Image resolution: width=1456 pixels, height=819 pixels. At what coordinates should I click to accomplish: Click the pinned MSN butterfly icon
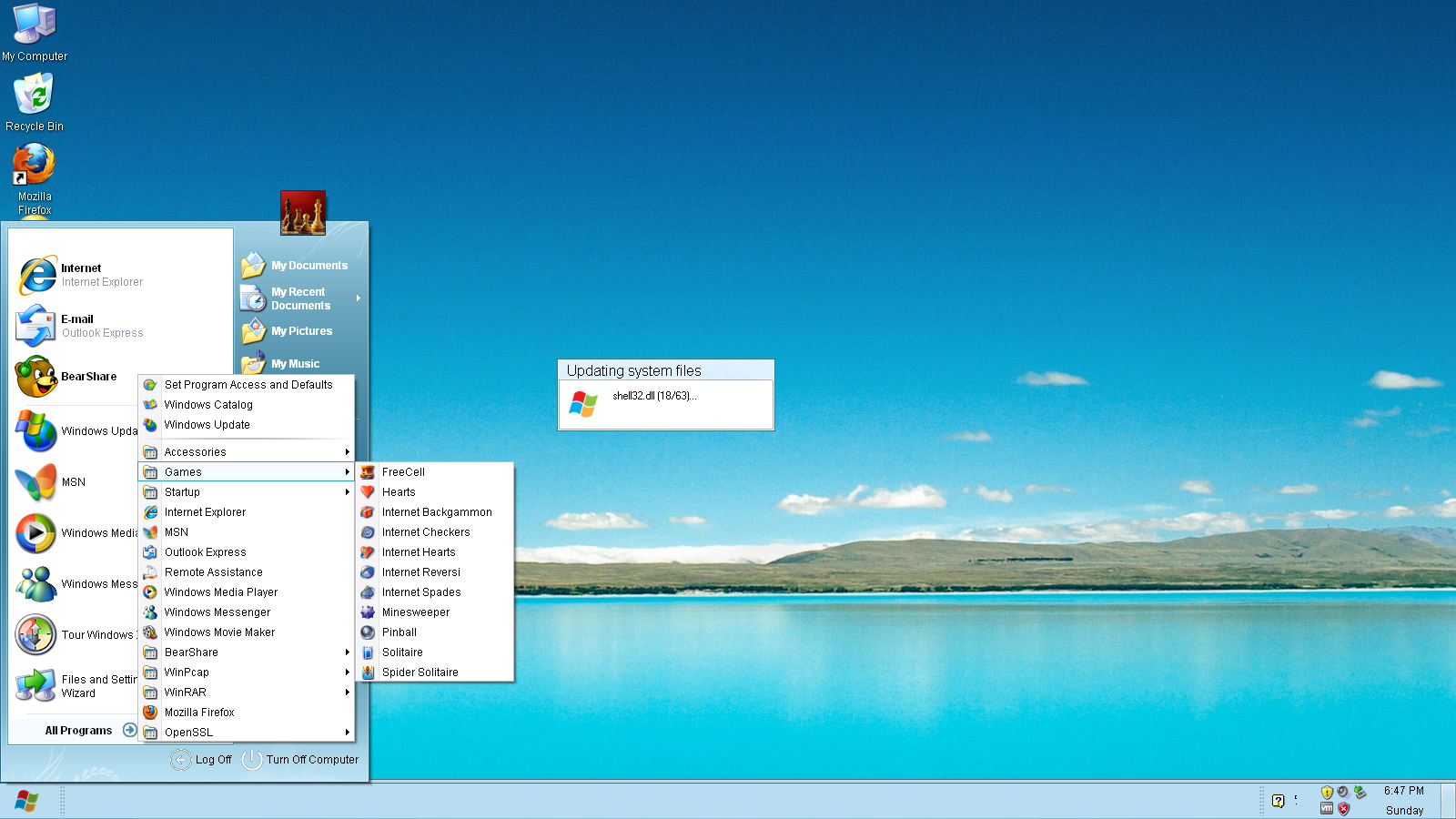(x=36, y=482)
